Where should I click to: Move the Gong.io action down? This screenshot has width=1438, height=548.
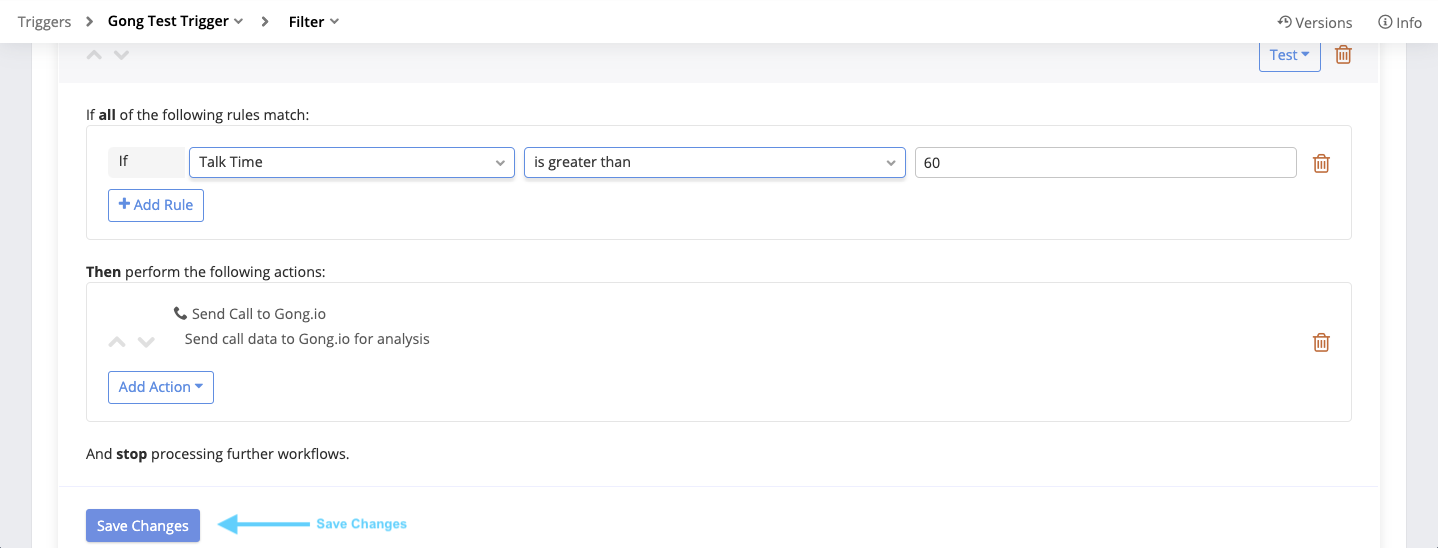(x=146, y=342)
